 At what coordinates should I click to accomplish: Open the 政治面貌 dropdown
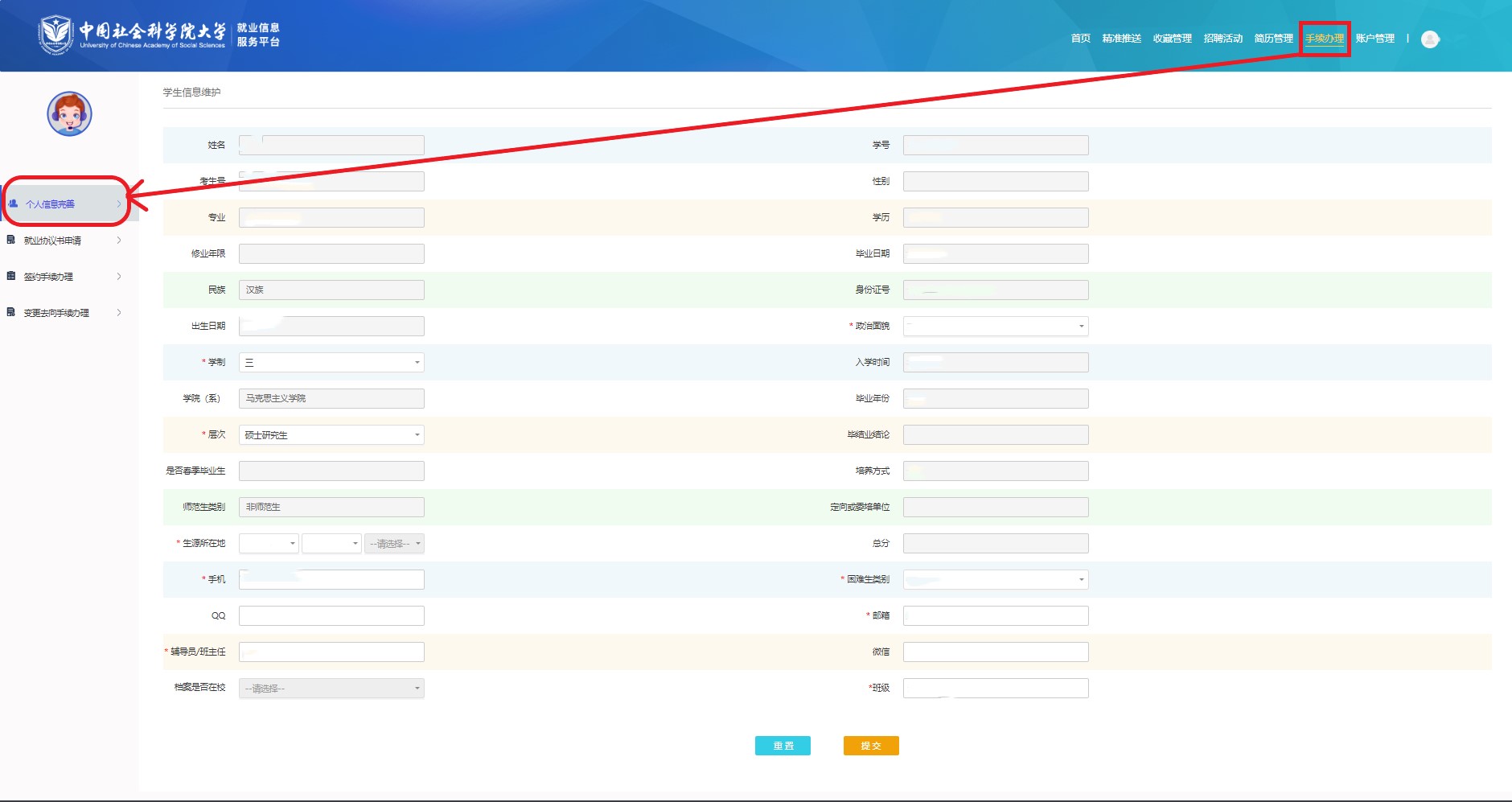click(x=995, y=326)
